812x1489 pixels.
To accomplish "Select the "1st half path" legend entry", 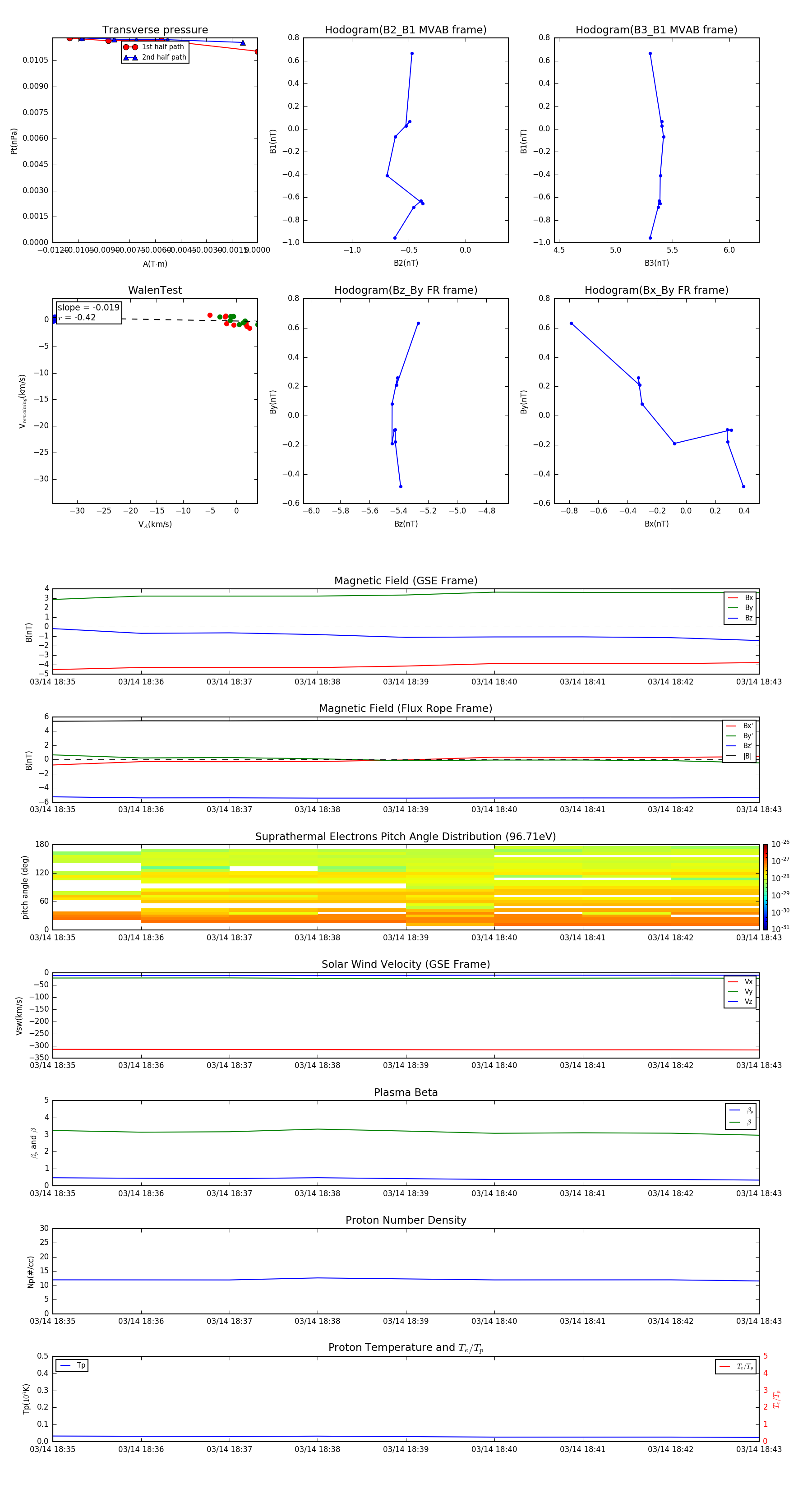I will [x=154, y=47].
